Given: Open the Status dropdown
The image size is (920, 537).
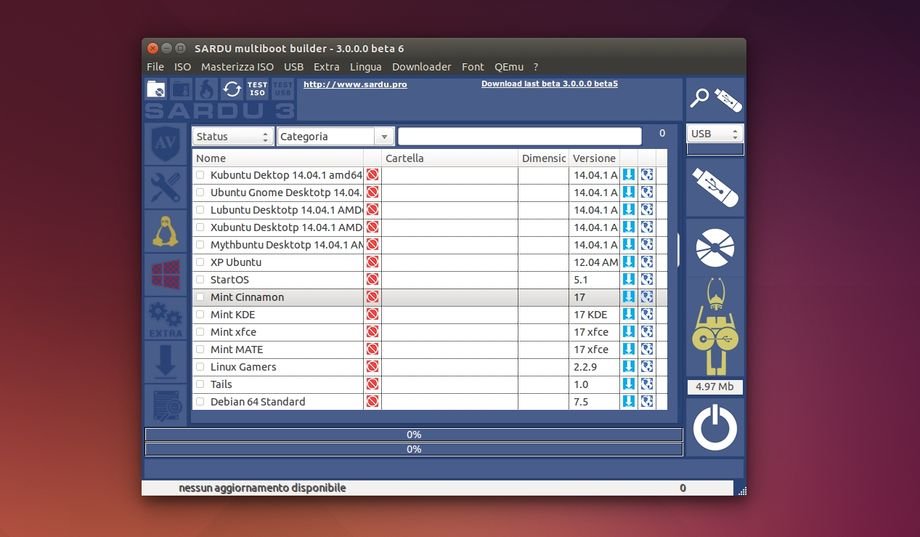Looking at the screenshot, I should pos(232,136).
